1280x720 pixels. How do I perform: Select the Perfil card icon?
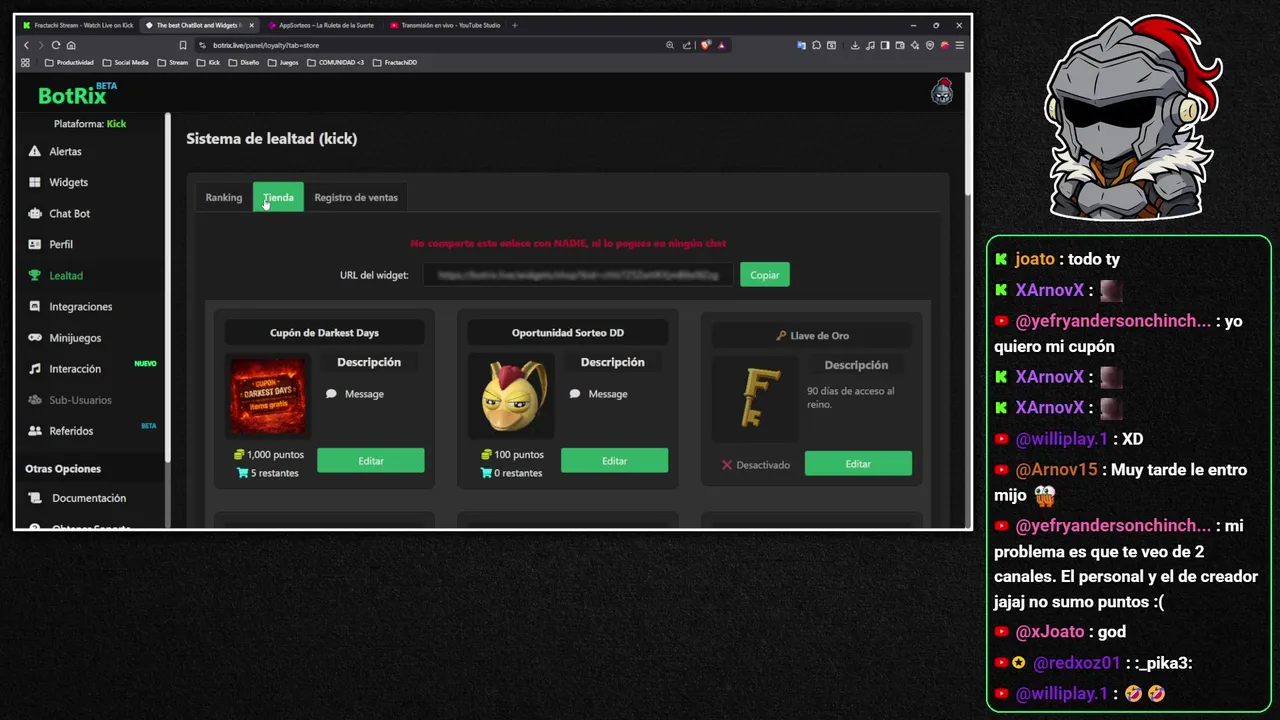tap(35, 244)
